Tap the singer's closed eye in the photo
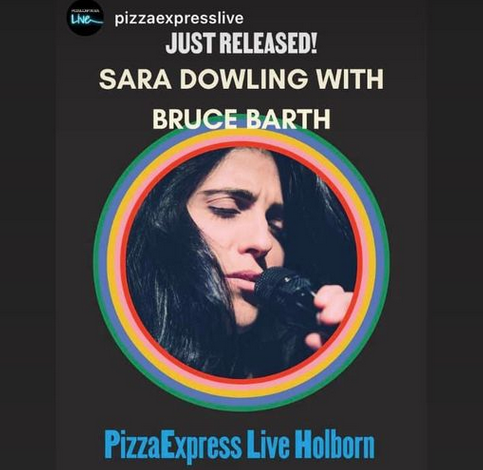This screenshot has width=483, height=470. (224, 211)
